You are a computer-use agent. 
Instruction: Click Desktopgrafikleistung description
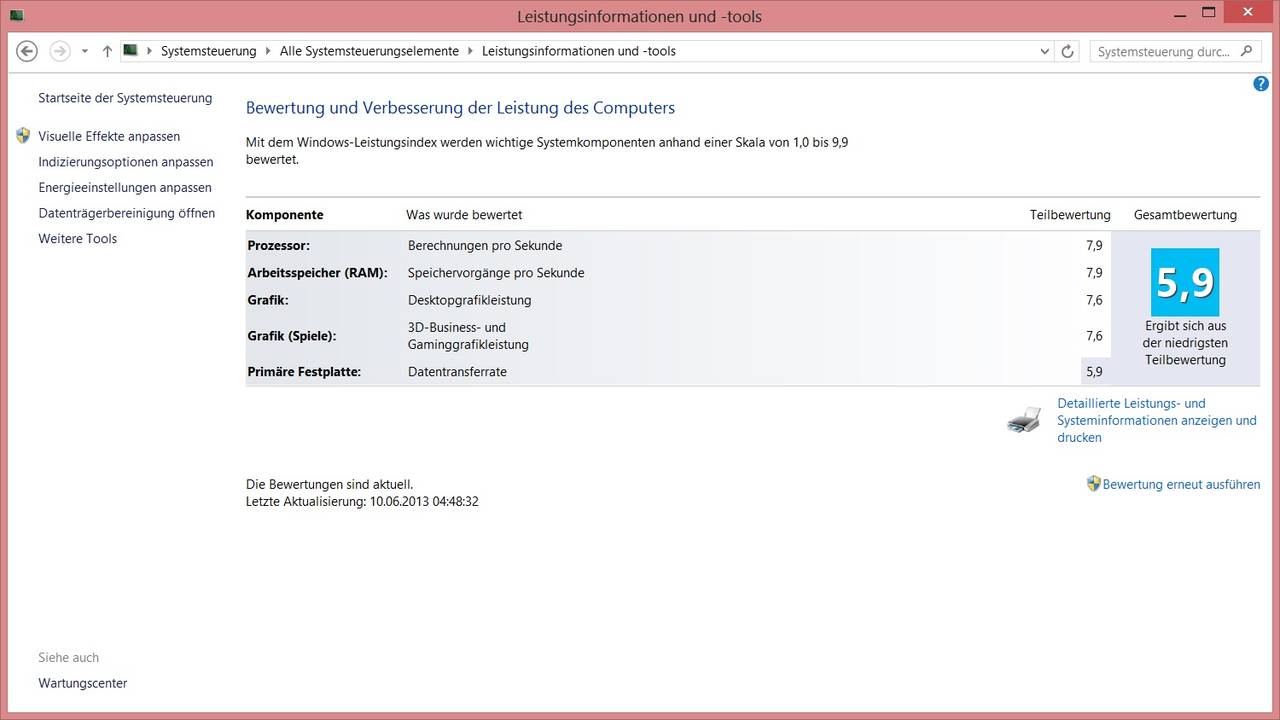pos(470,300)
